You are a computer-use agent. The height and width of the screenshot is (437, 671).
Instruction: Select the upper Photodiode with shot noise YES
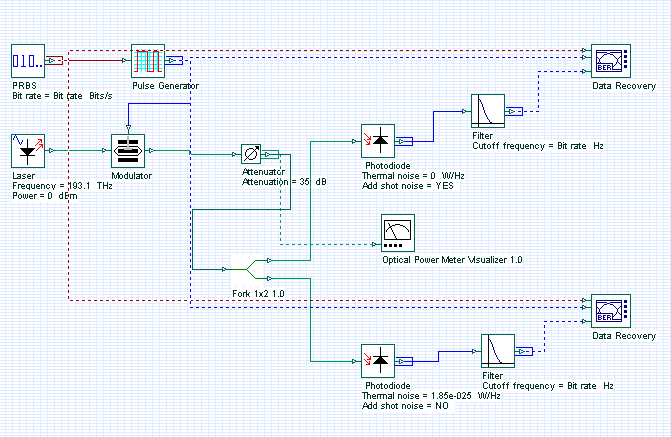[x=378, y=141]
